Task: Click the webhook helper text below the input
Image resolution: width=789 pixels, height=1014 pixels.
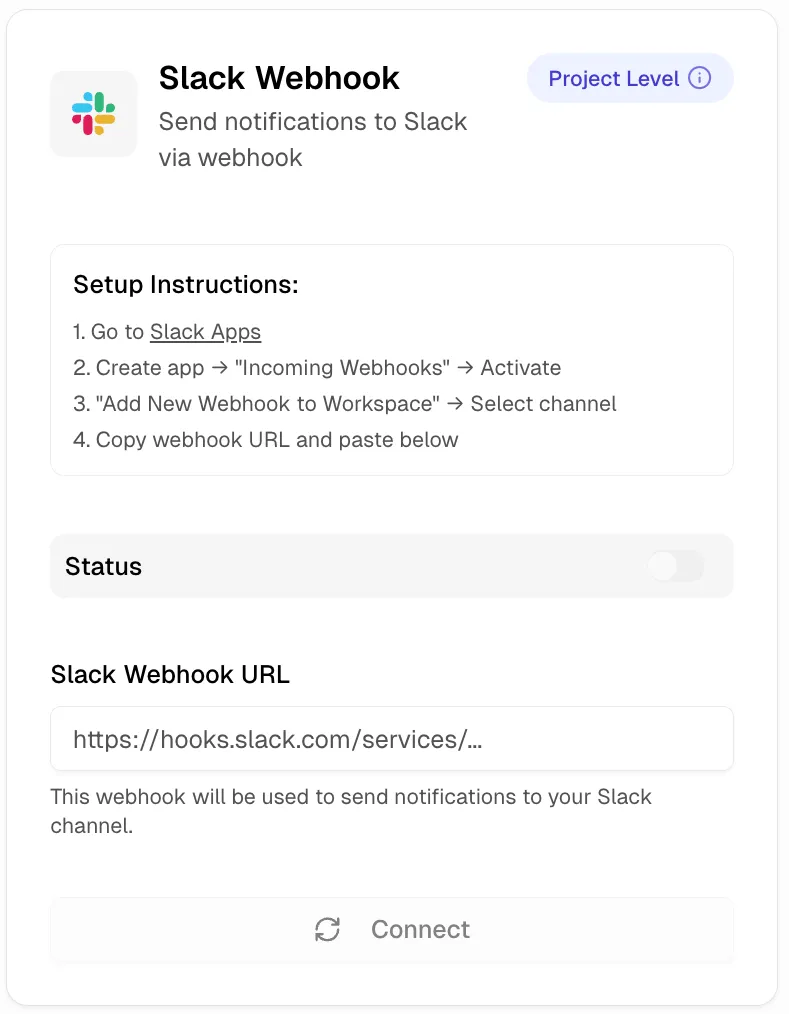Action: (351, 810)
